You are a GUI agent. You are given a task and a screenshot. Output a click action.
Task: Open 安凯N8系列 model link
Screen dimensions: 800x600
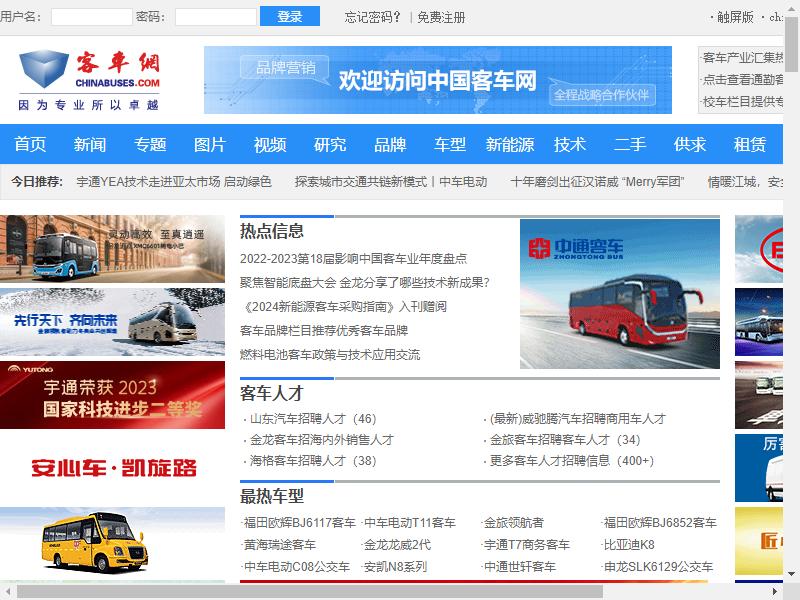(395, 566)
